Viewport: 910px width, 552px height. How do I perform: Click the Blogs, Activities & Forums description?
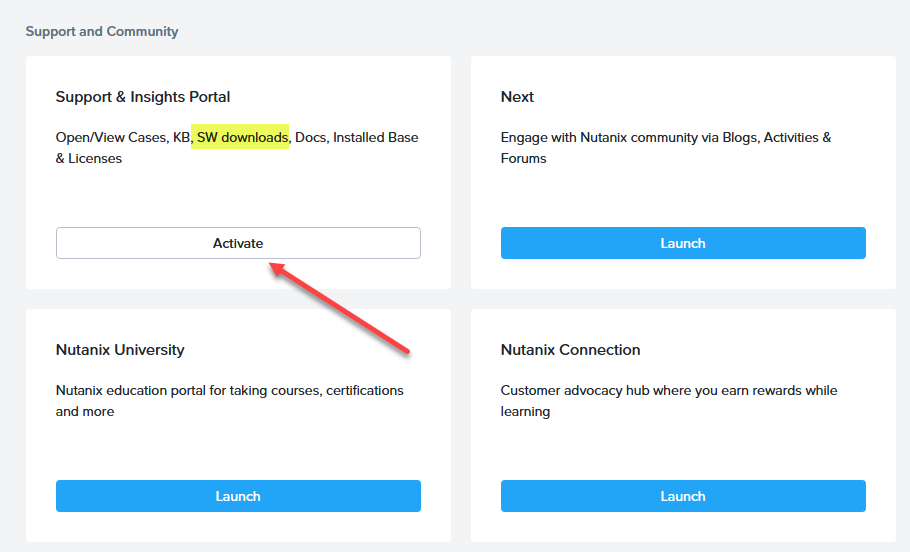tap(666, 147)
